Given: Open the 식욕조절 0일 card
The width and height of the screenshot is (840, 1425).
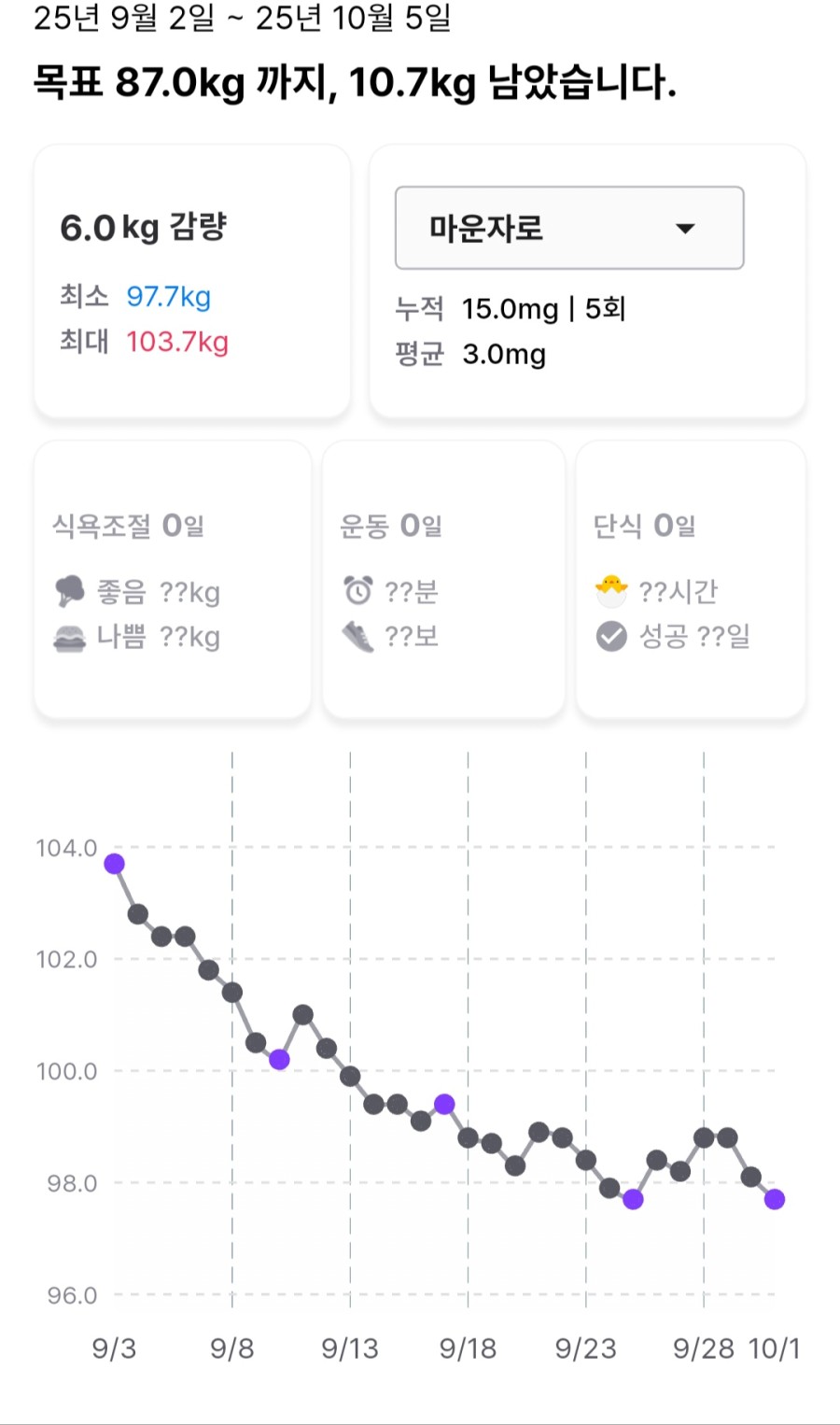Looking at the screenshot, I should point(173,579).
